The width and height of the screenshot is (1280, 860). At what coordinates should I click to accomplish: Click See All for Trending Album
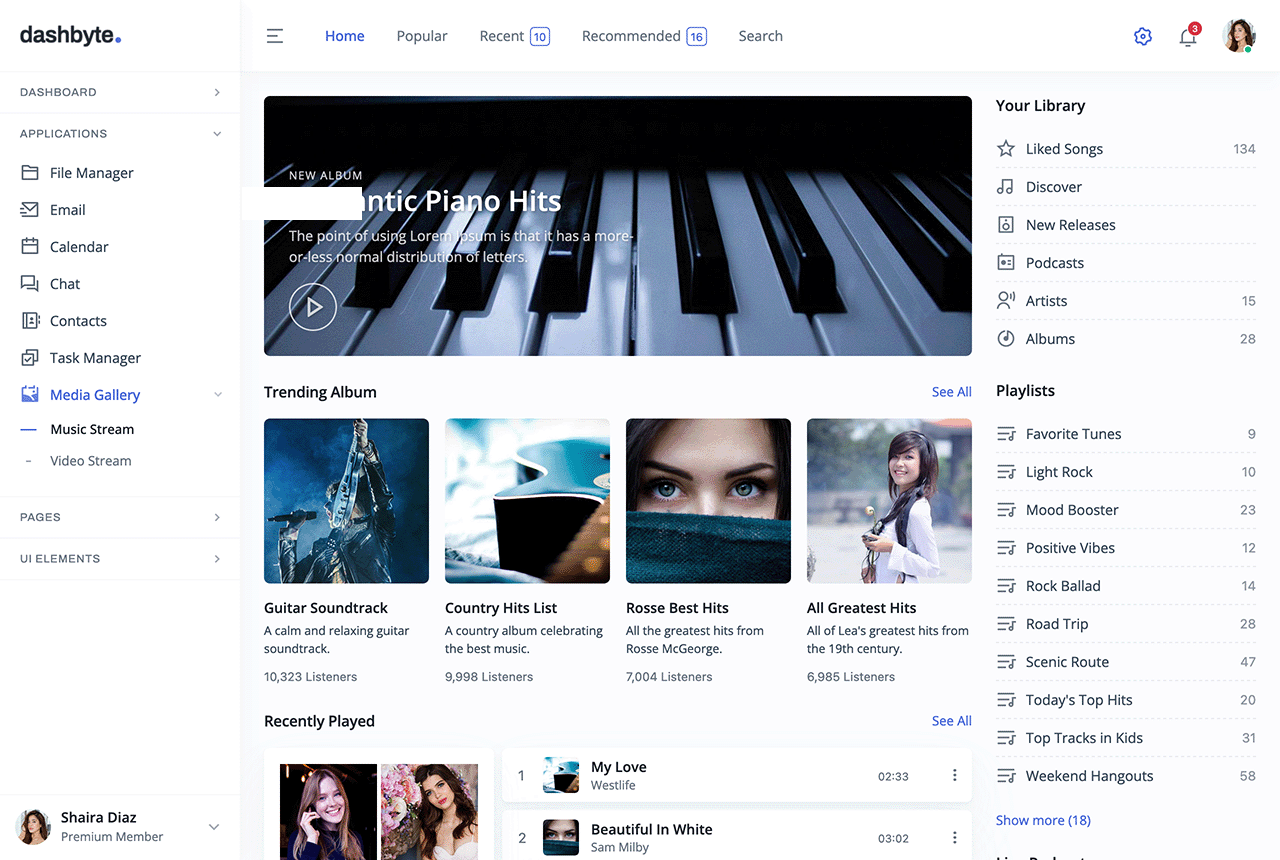pyautogui.click(x=951, y=392)
